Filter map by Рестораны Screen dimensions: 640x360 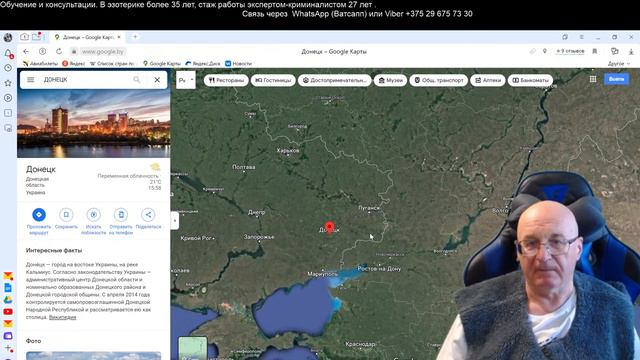click(226, 80)
